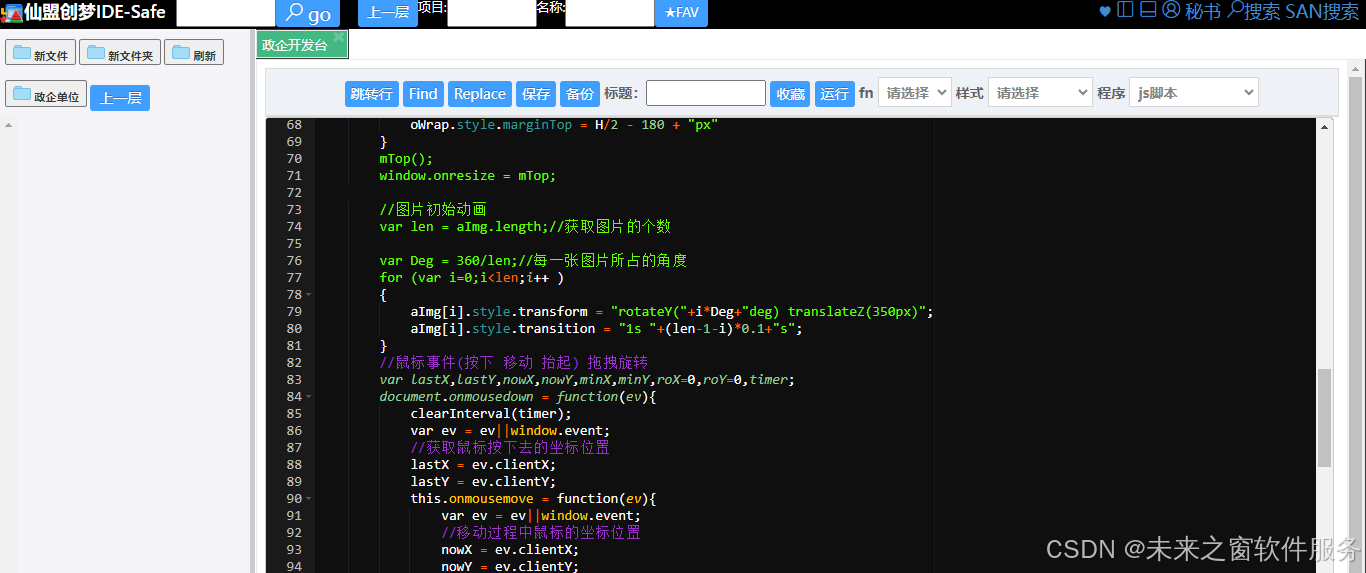Switch to the 政企开发台 tab
Screen dimensions: 1366x573
295,45
